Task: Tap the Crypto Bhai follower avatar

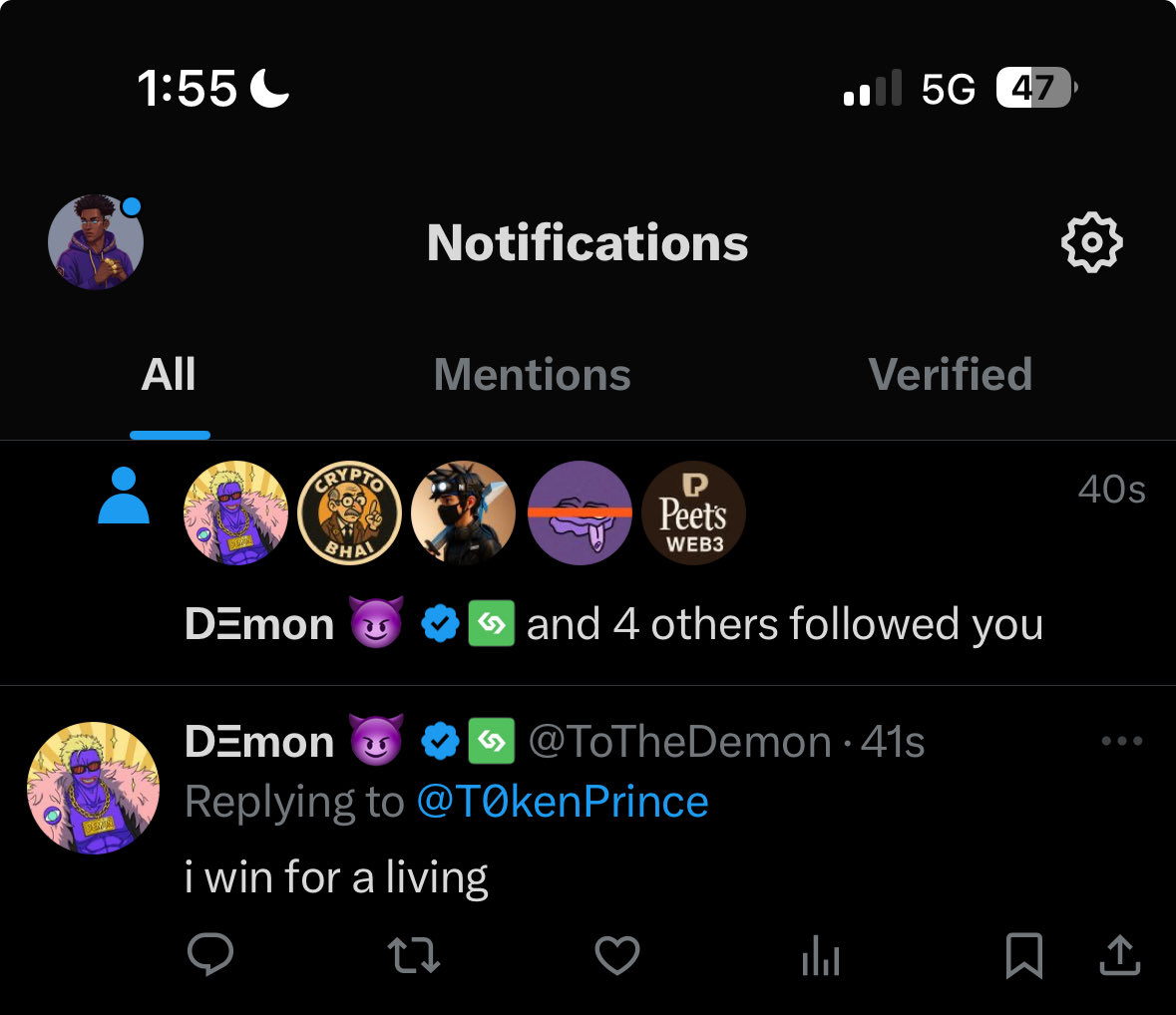Action: click(350, 512)
